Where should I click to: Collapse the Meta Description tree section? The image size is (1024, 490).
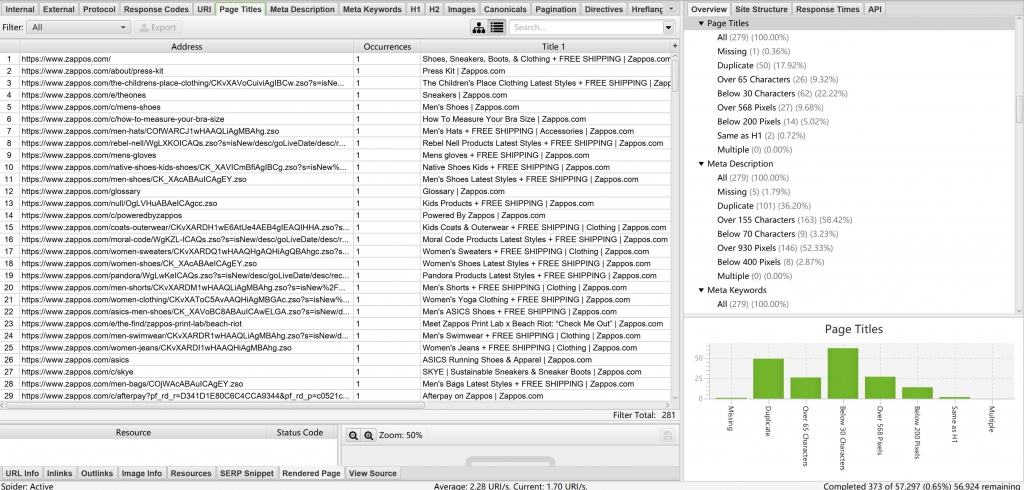[701, 164]
